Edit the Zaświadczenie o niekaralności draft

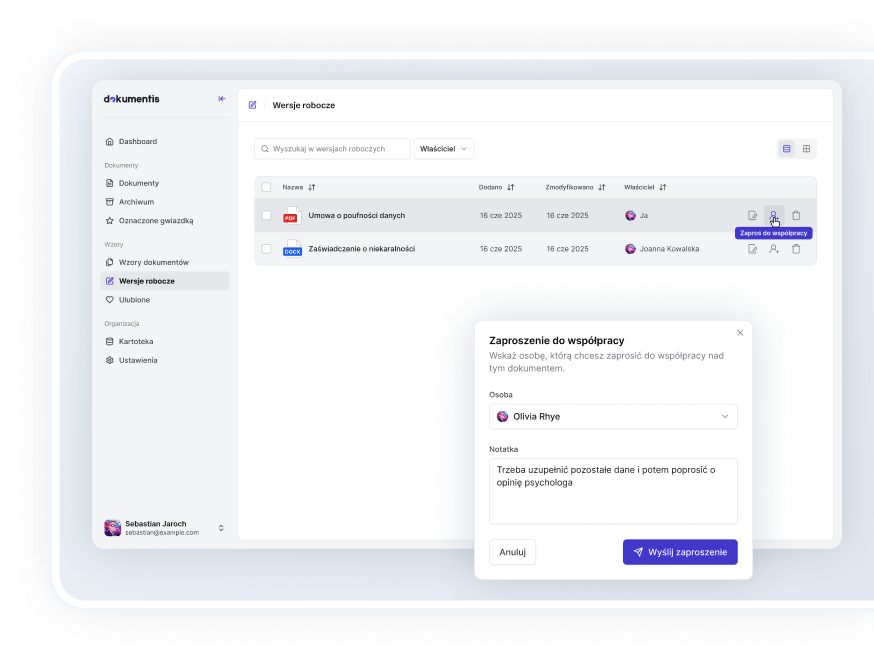click(x=752, y=249)
